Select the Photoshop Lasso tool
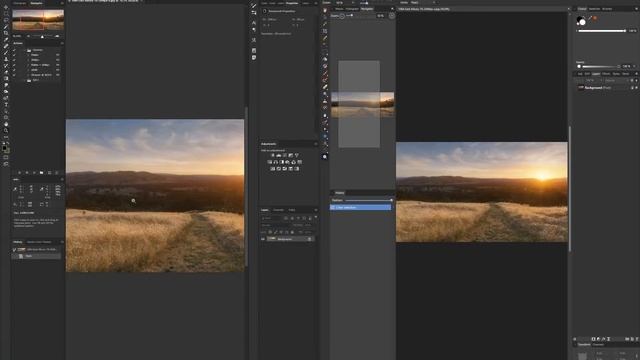 [x=6, y=20]
